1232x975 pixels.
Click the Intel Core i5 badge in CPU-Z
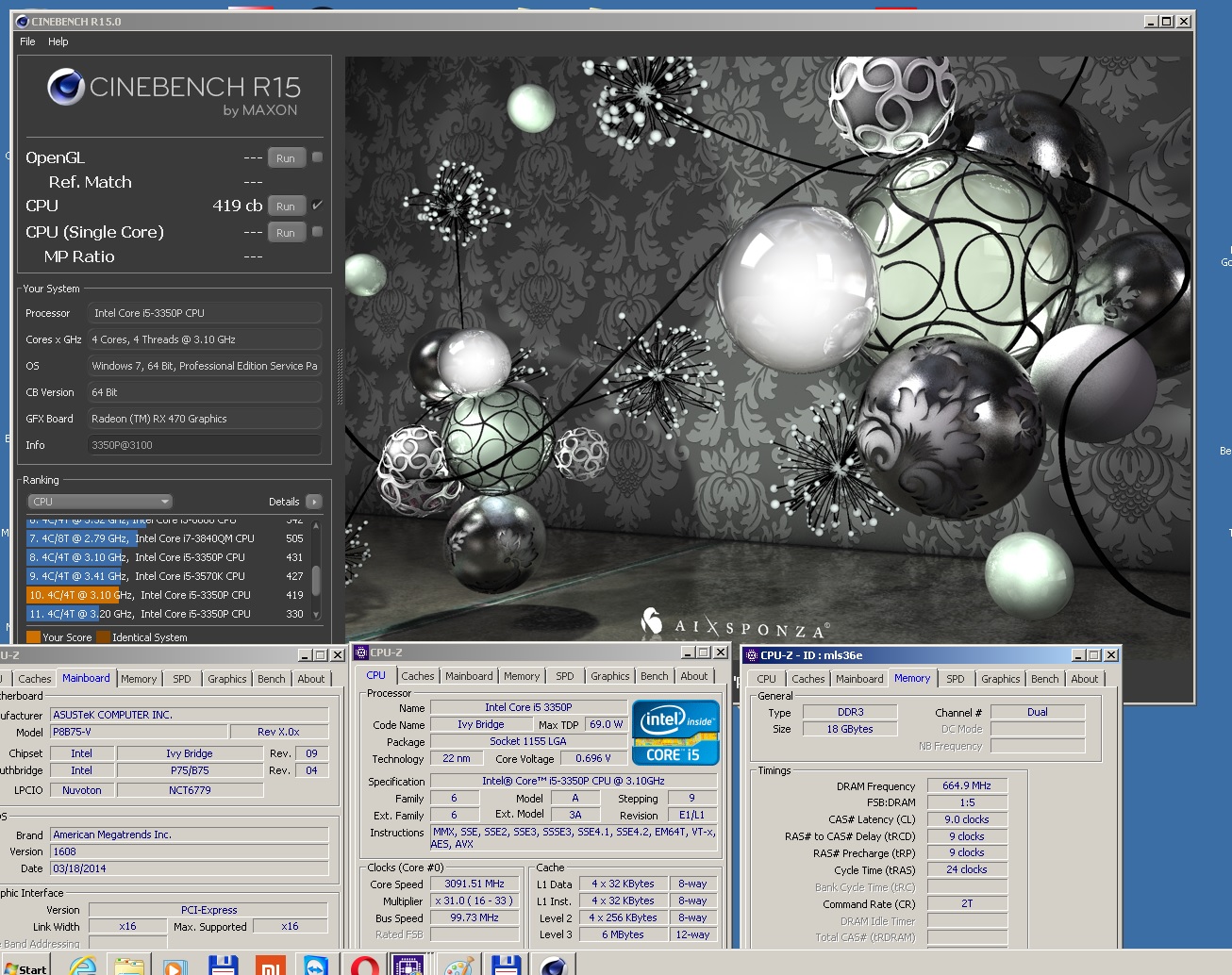point(675,732)
